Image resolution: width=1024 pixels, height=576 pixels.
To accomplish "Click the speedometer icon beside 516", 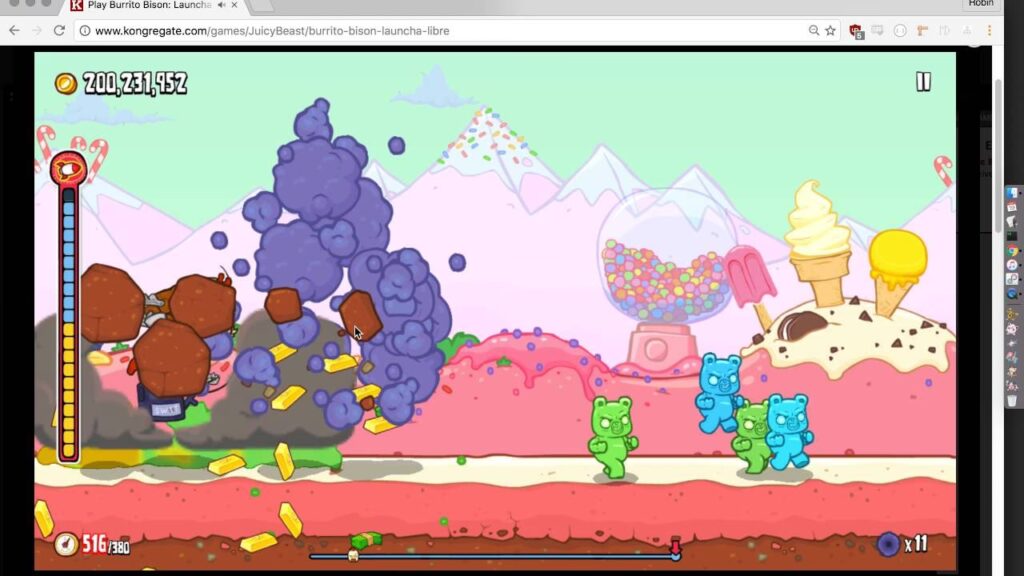I will pyautogui.click(x=66, y=544).
